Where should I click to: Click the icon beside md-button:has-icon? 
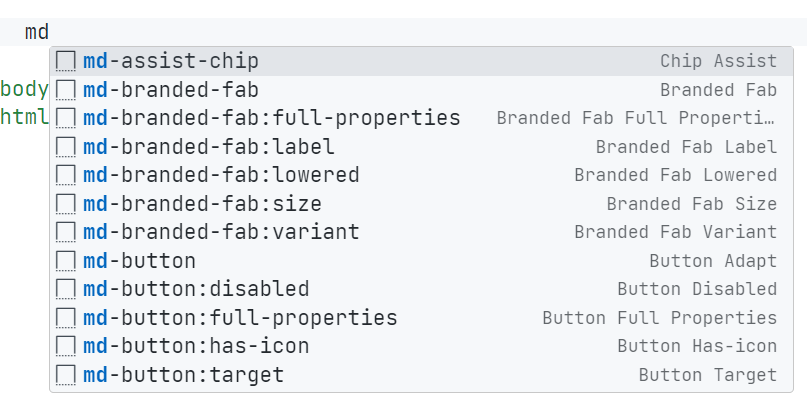66,346
